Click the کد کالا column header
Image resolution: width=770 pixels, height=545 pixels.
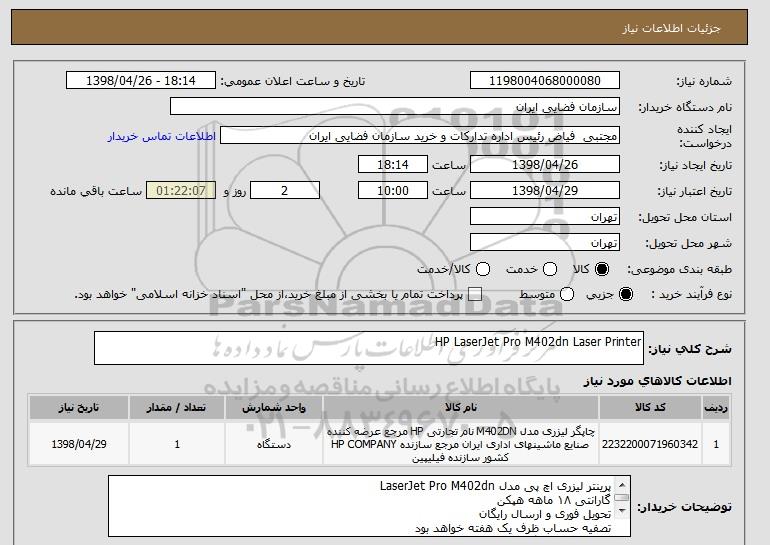(650, 408)
